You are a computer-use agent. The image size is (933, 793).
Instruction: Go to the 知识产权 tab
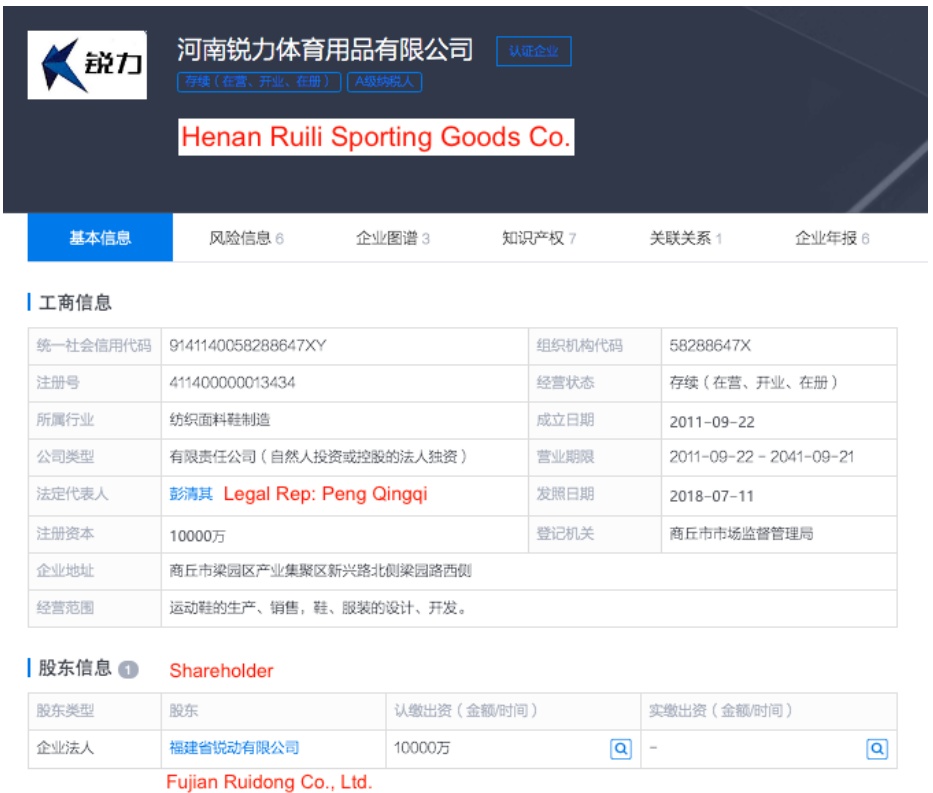pos(539,238)
